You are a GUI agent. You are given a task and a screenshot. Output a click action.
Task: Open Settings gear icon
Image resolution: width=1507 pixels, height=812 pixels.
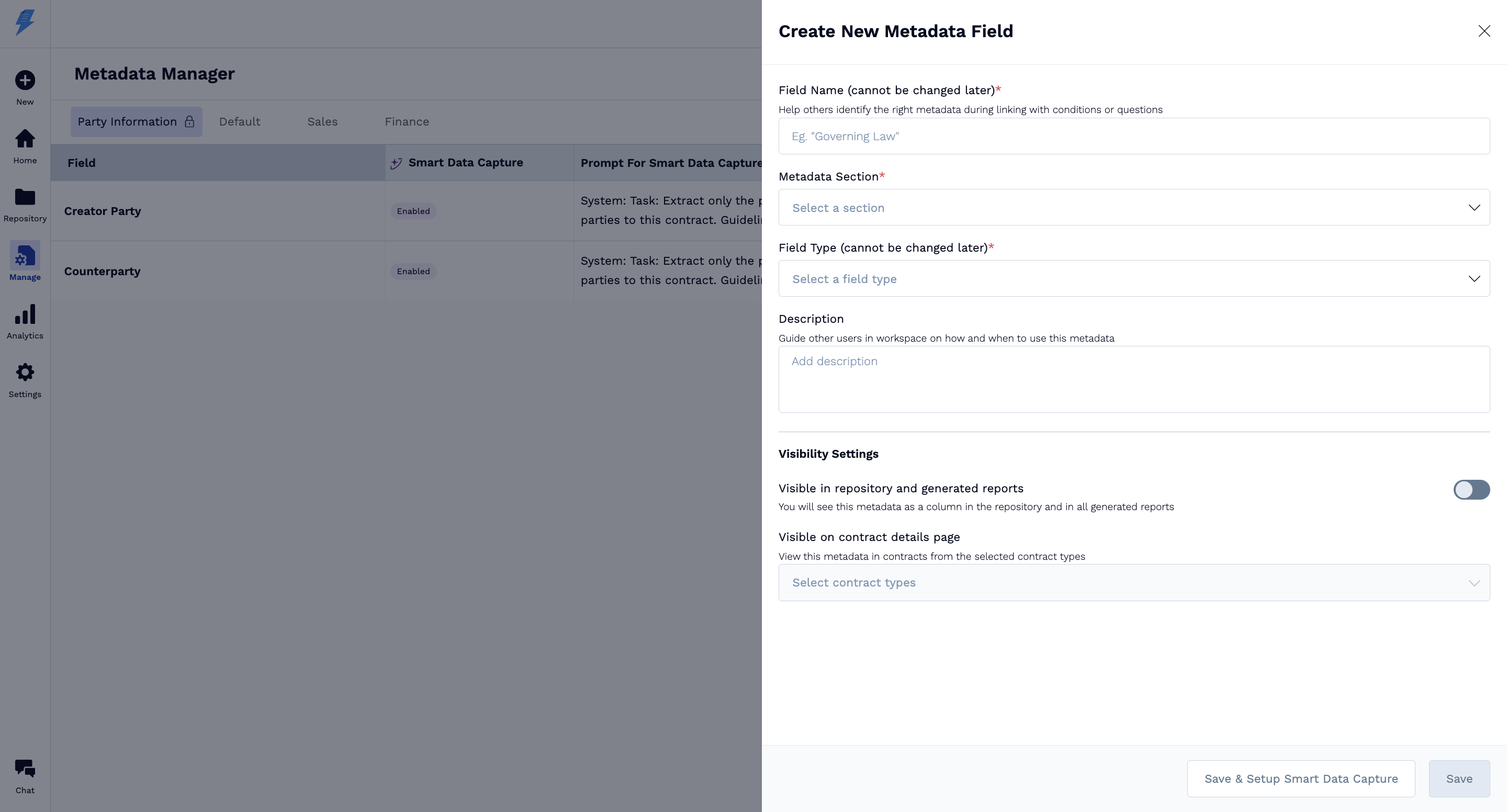tap(25, 373)
